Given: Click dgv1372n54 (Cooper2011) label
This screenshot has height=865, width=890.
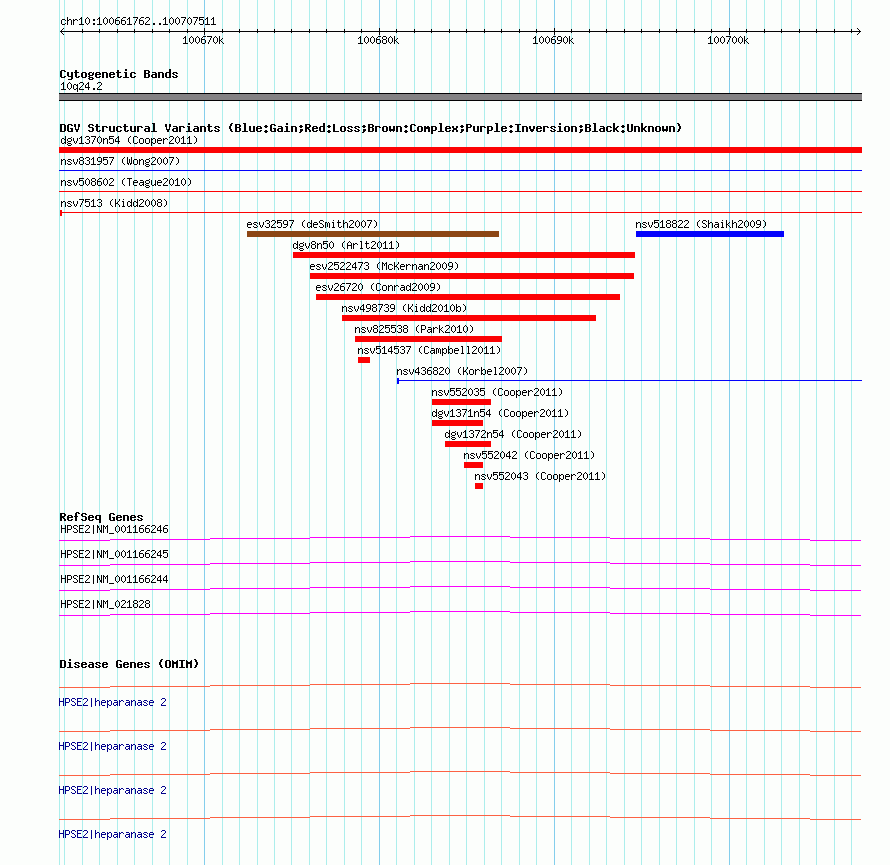Looking at the screenshot, I should coord(513,434).
